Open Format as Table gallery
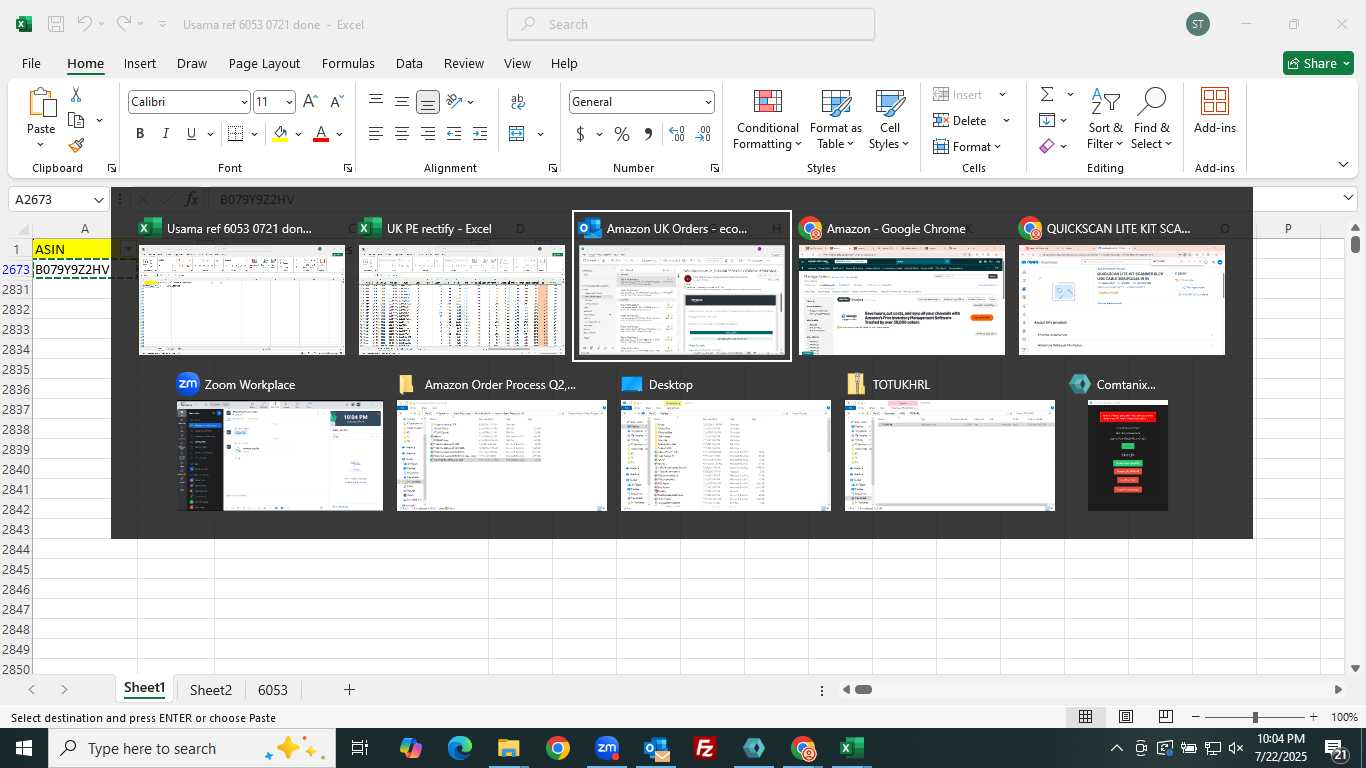Viewport: 1366px width, 768px height. pos(835,120)
